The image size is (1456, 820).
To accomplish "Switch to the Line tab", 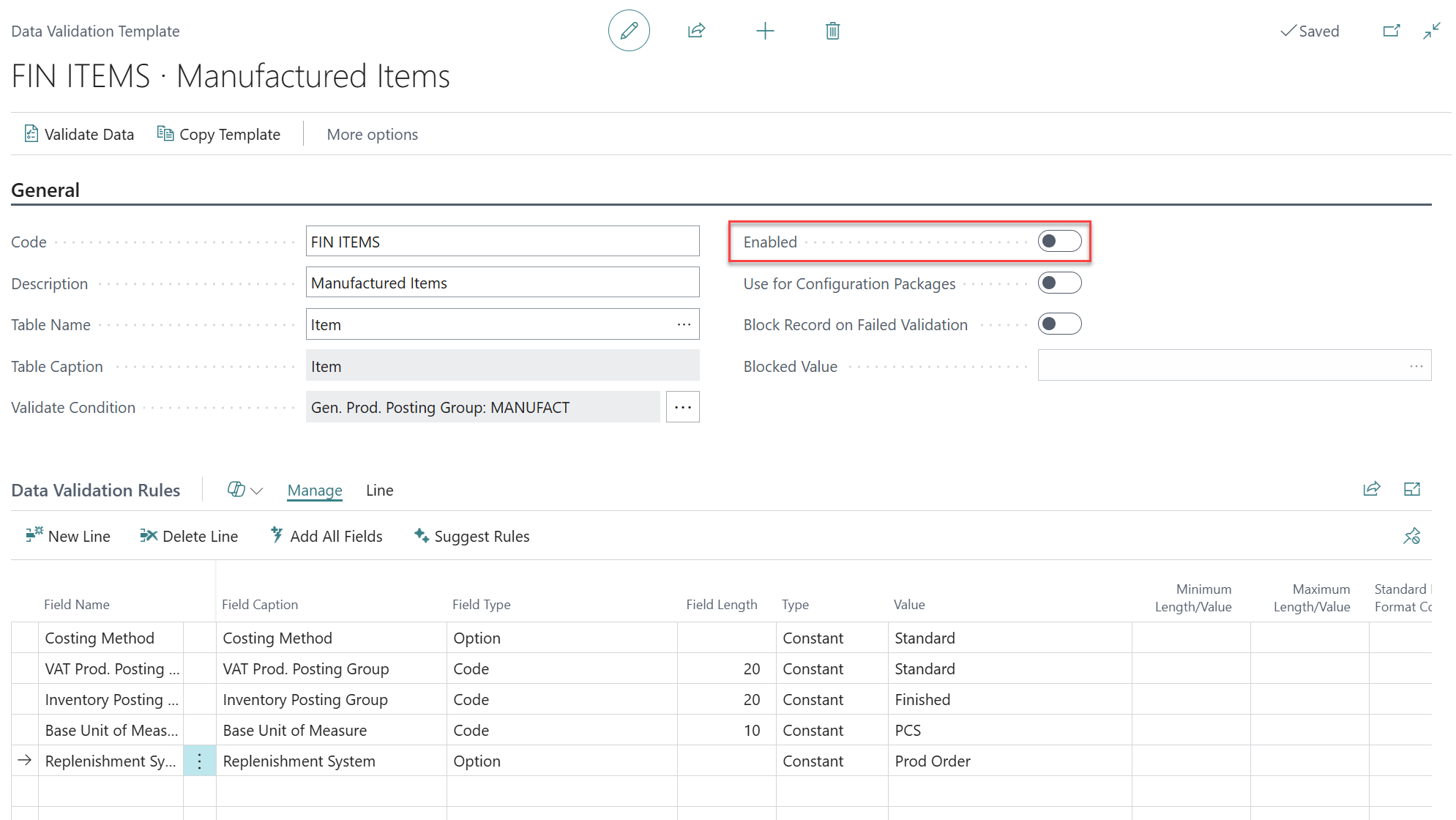I will point(379,490).
